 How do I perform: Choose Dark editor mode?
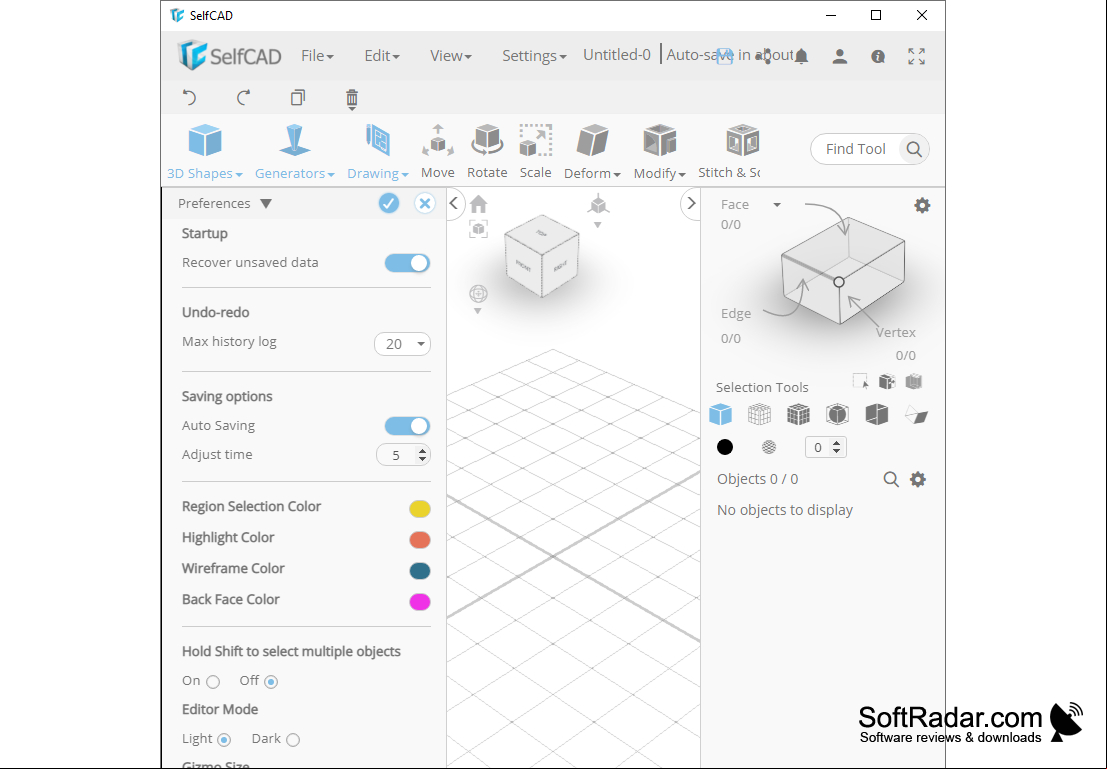pos(293,740)
